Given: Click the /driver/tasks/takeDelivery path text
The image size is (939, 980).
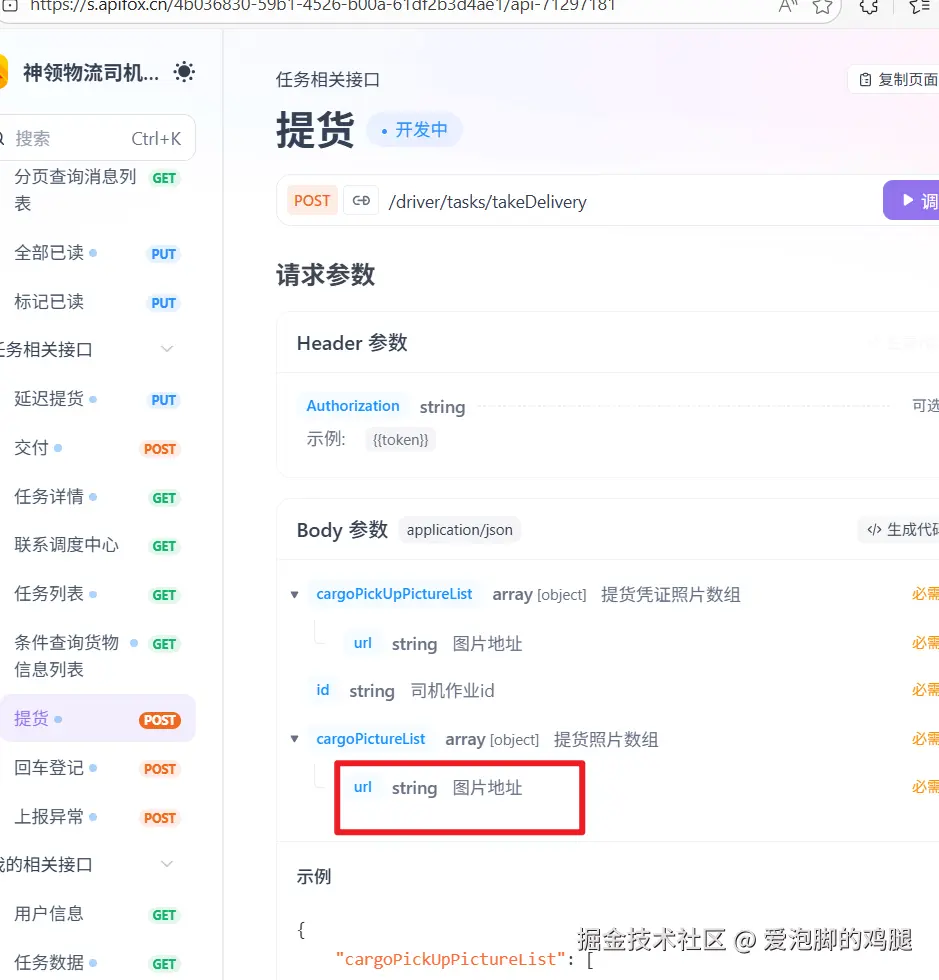Looking at the screenshot, I should tap(488, 202).
